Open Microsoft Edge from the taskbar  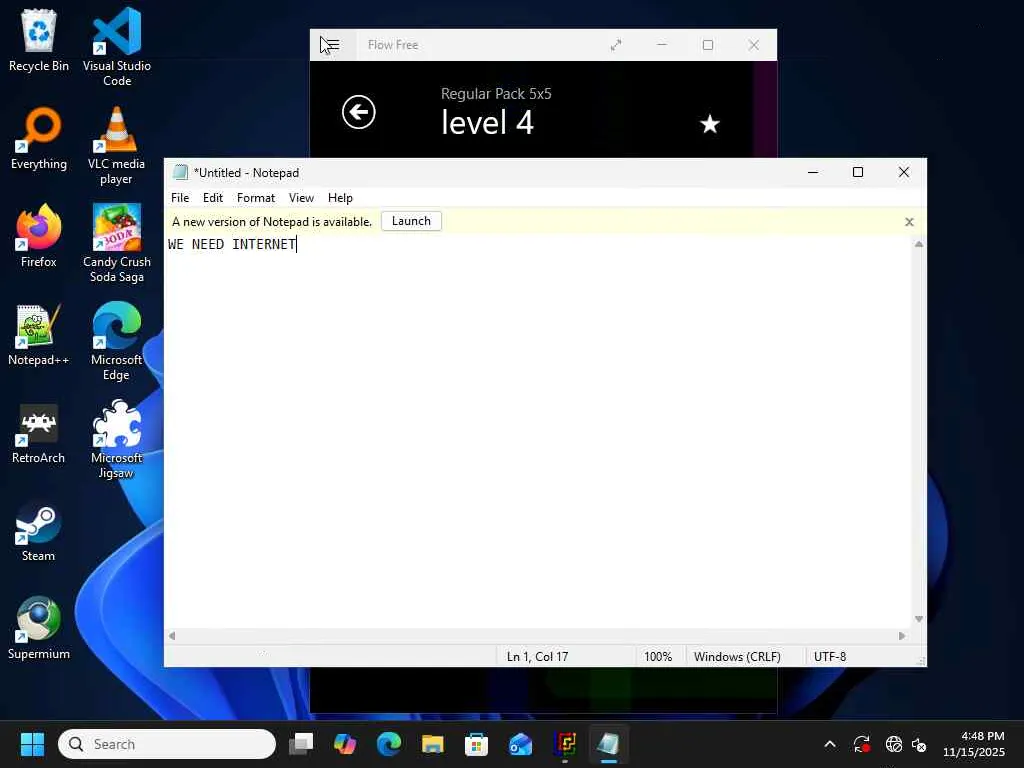389,744
